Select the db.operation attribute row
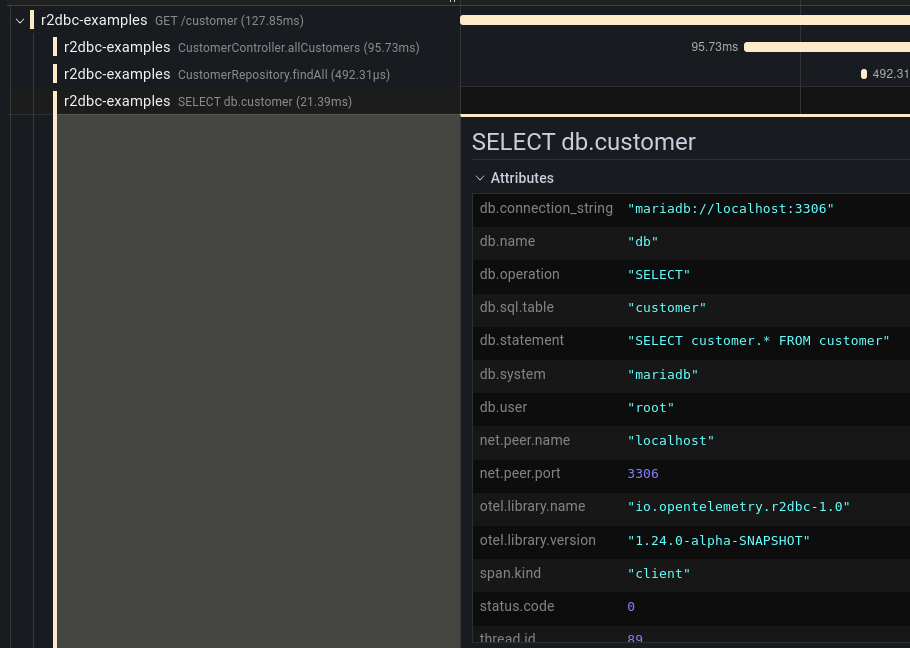Viewport: 910px width, 648px height. pos(690,275)
